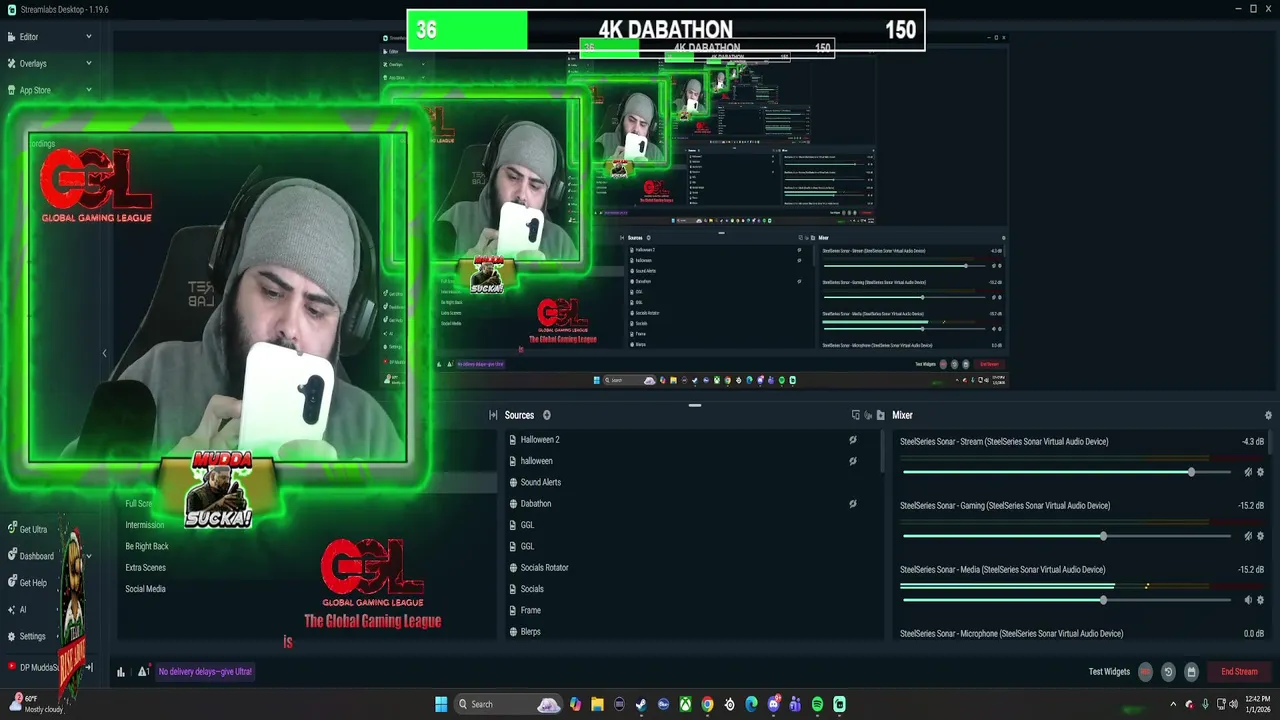Click the No delivery delays give Ultra banner
Image resolution: width=1280 pixels, height=720 pixels.
(x=206, y=672)
